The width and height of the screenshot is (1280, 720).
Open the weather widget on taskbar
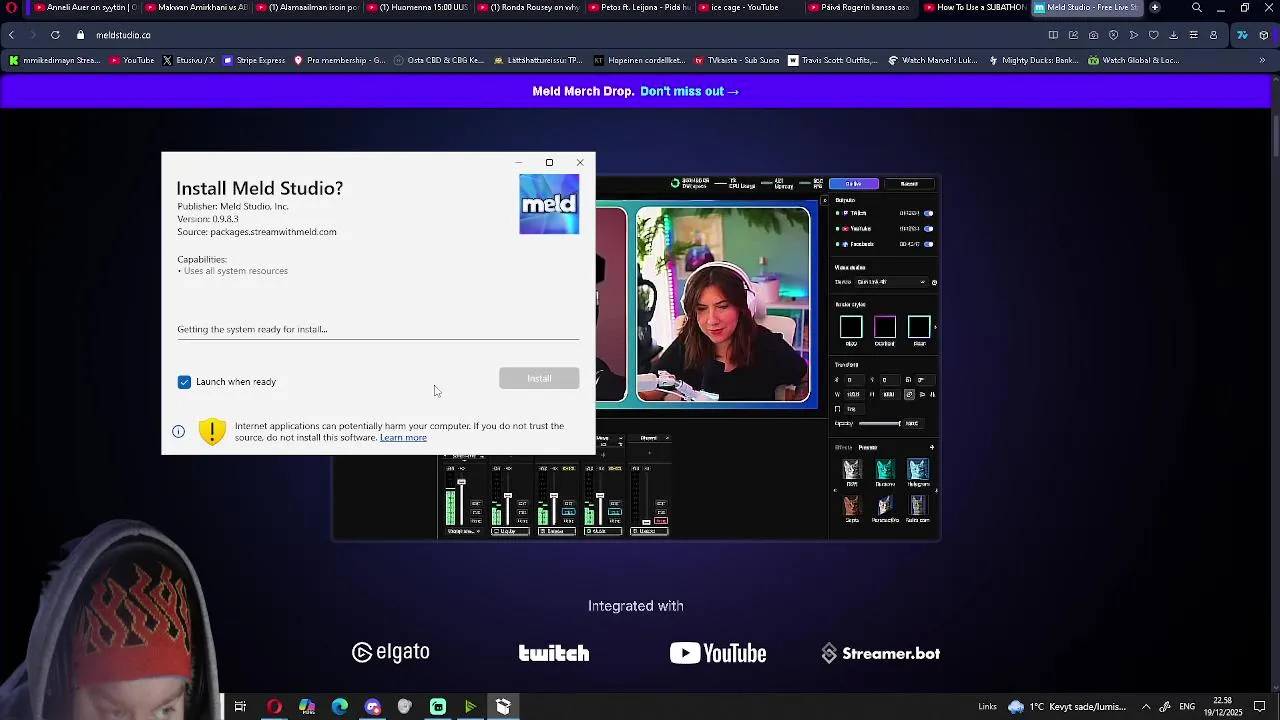(x=1068, y=707)
